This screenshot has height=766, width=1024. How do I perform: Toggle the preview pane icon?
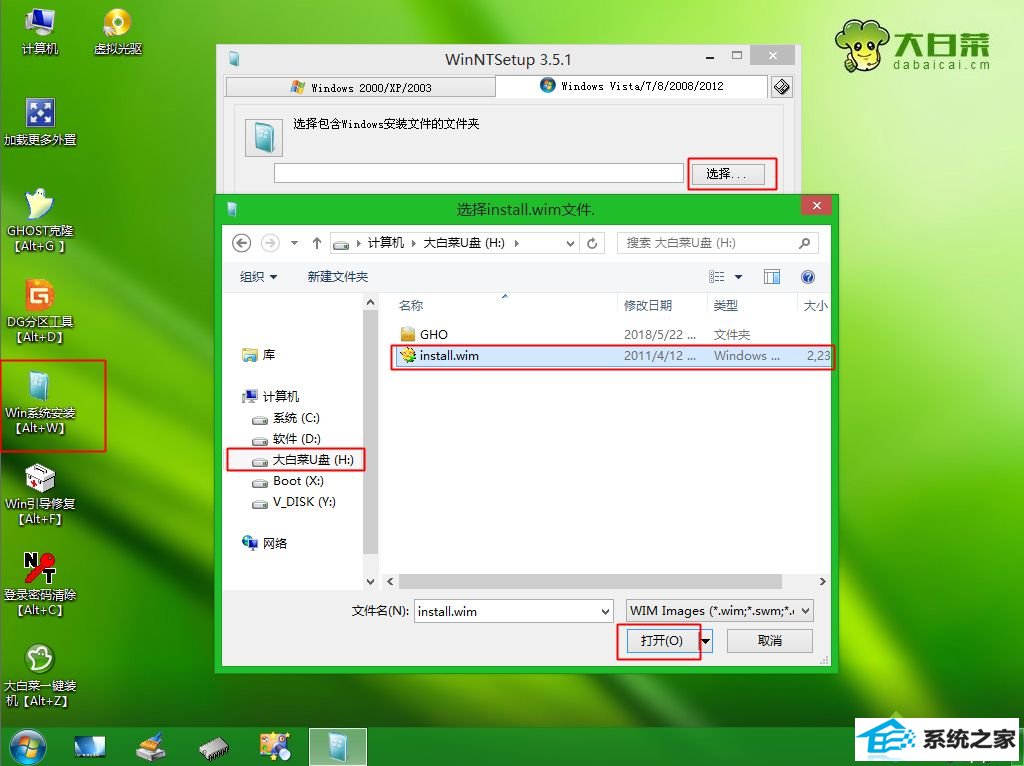(x=772, y=277)
